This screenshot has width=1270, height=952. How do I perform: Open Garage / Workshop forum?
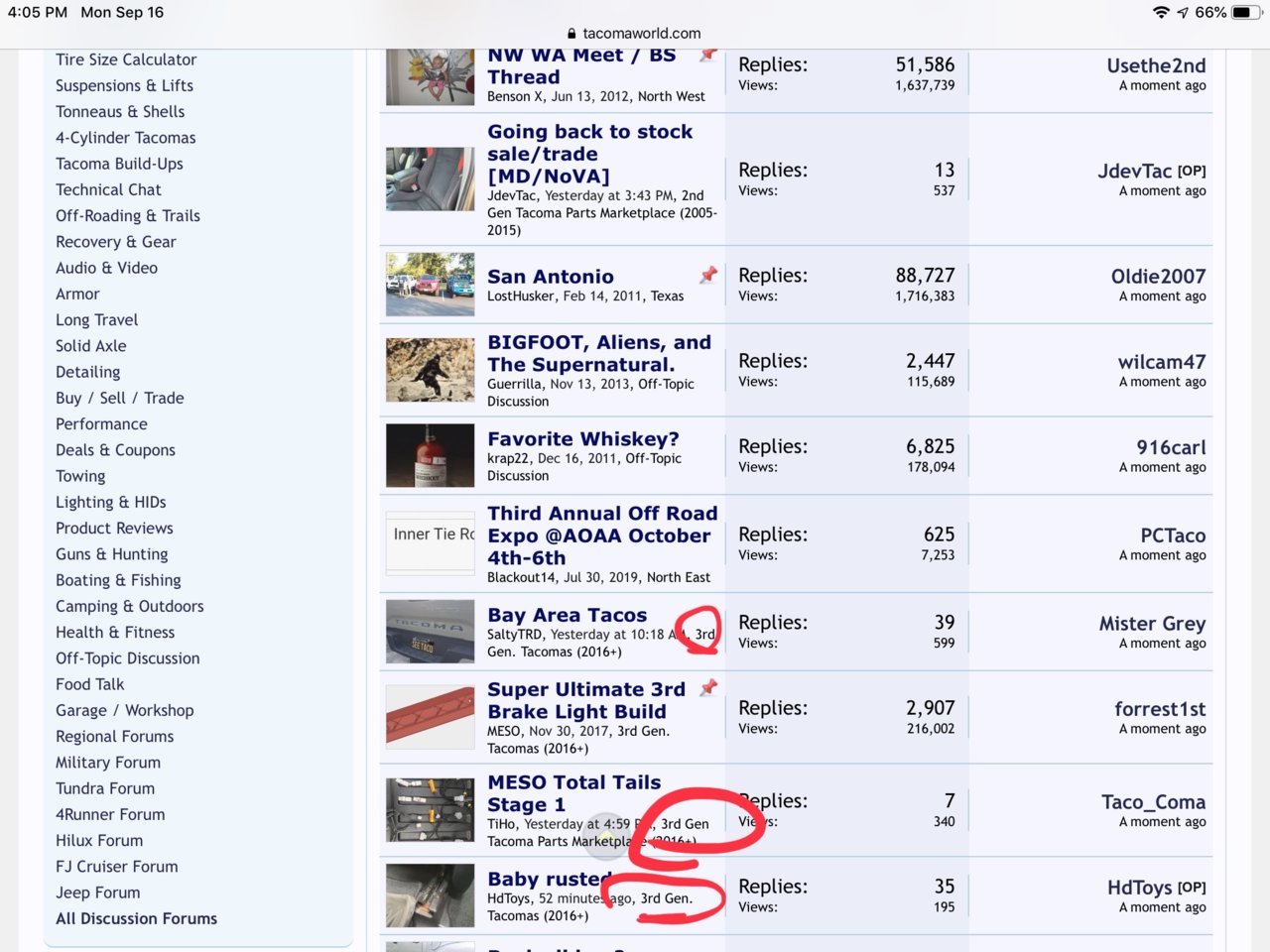click(x=125, y=710)
